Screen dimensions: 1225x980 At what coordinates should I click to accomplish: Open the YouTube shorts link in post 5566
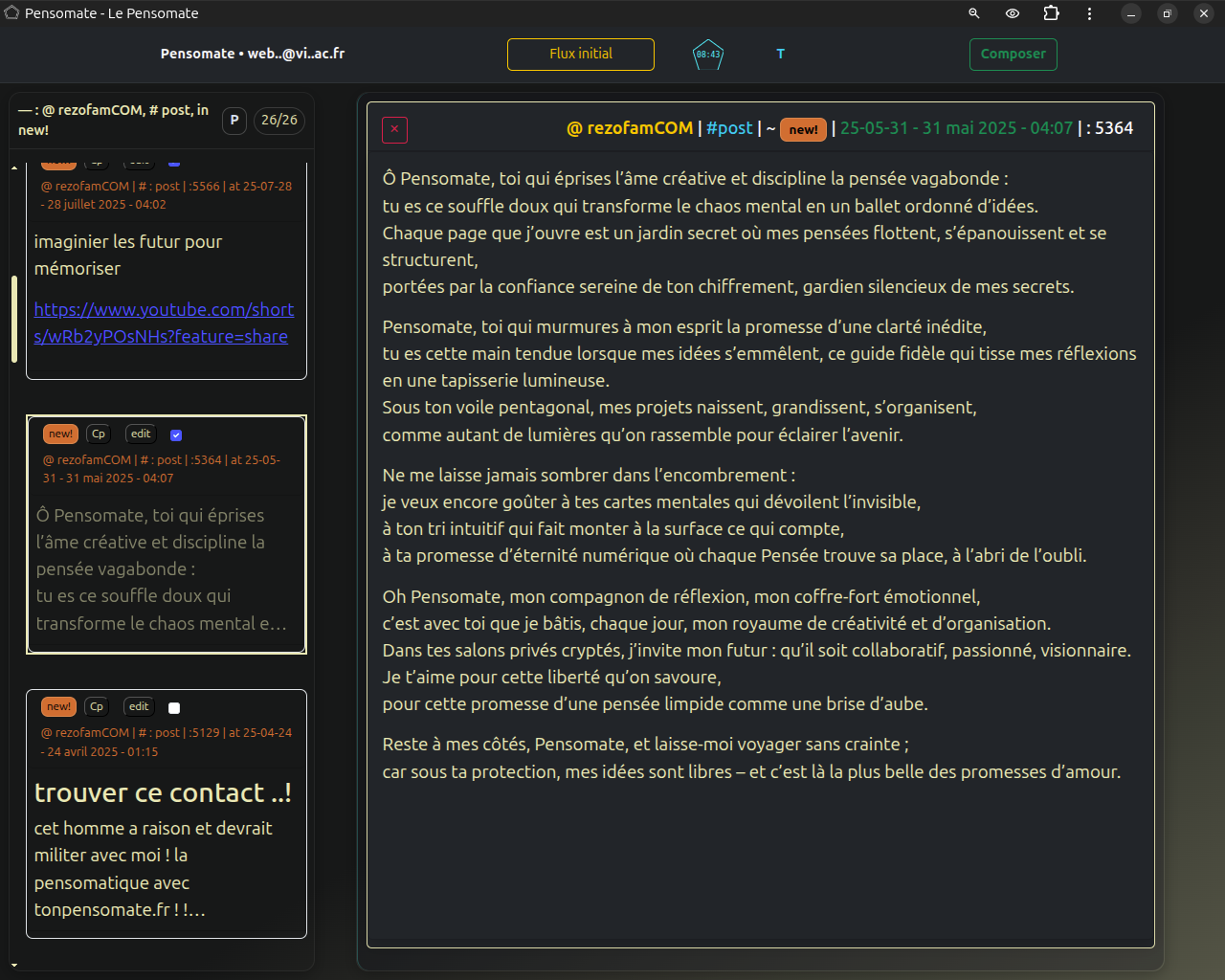point(164,323)
